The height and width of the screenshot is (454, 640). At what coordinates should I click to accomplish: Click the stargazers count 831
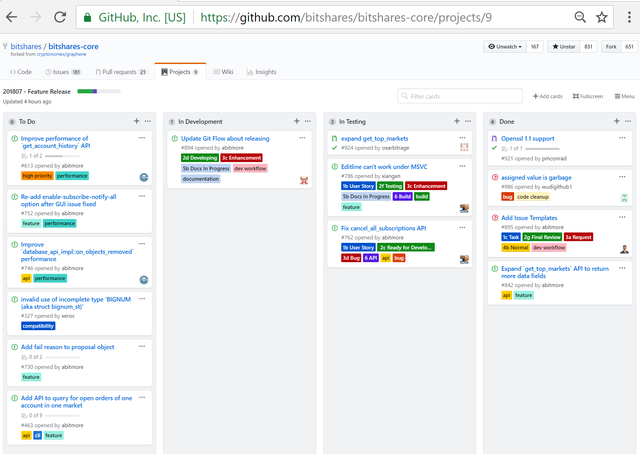588,47
